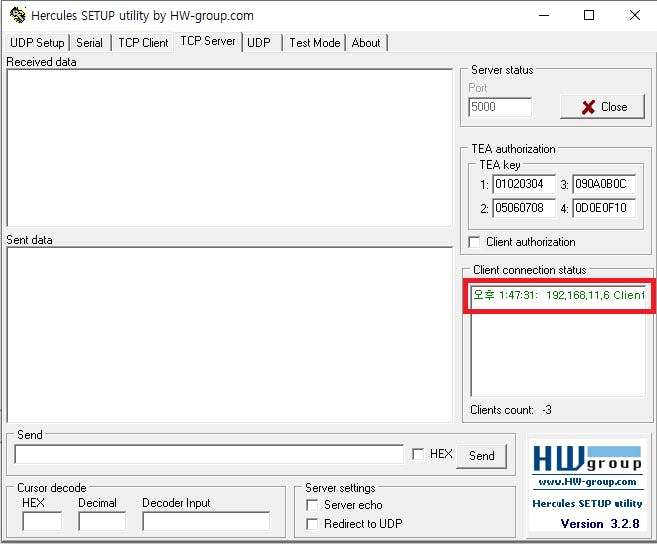The image size is (657, 544).
Task: Click the Send text input field
Action: tap(209, 455)
